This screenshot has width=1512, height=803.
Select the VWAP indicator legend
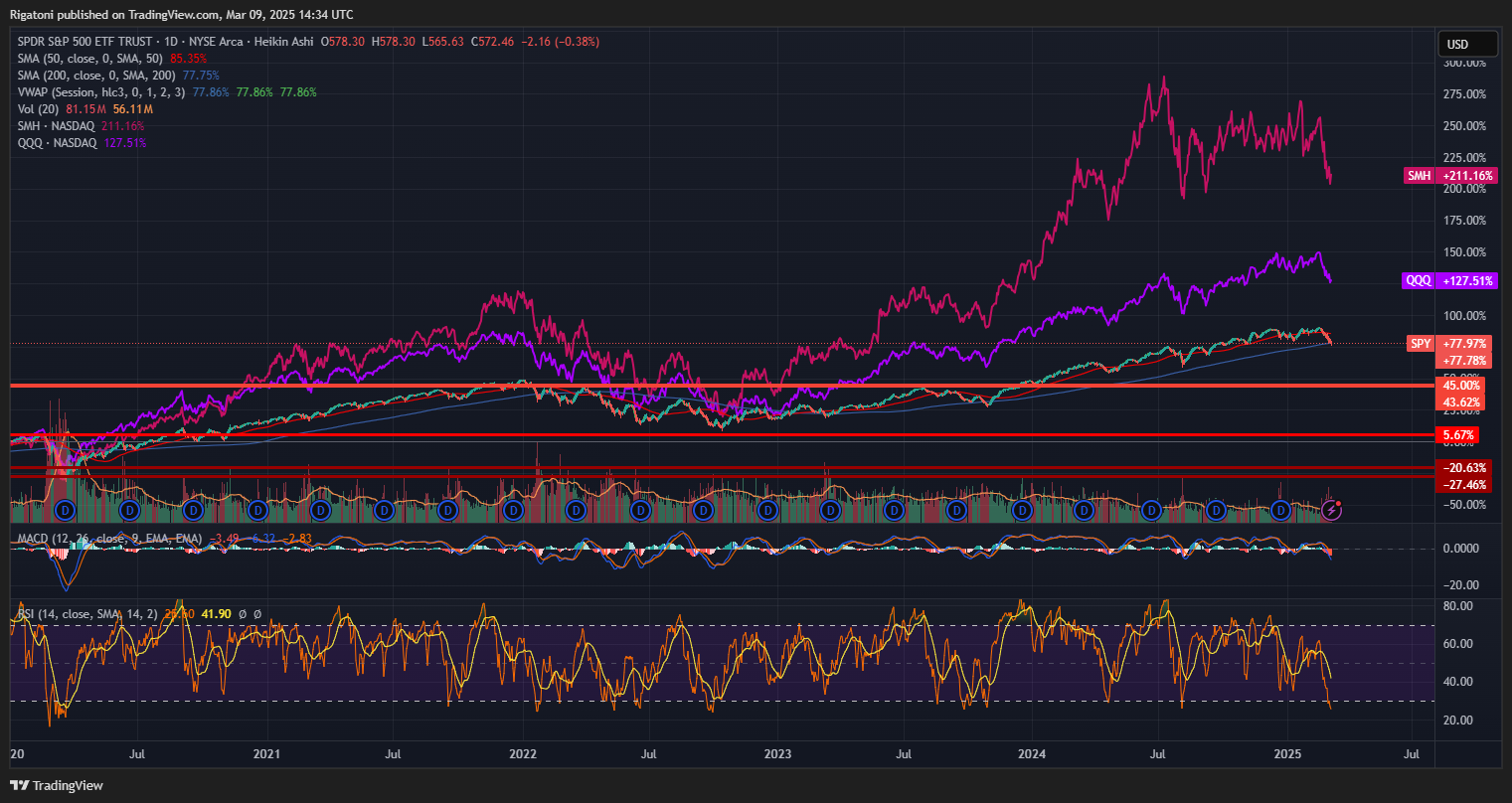coord(102,92)
